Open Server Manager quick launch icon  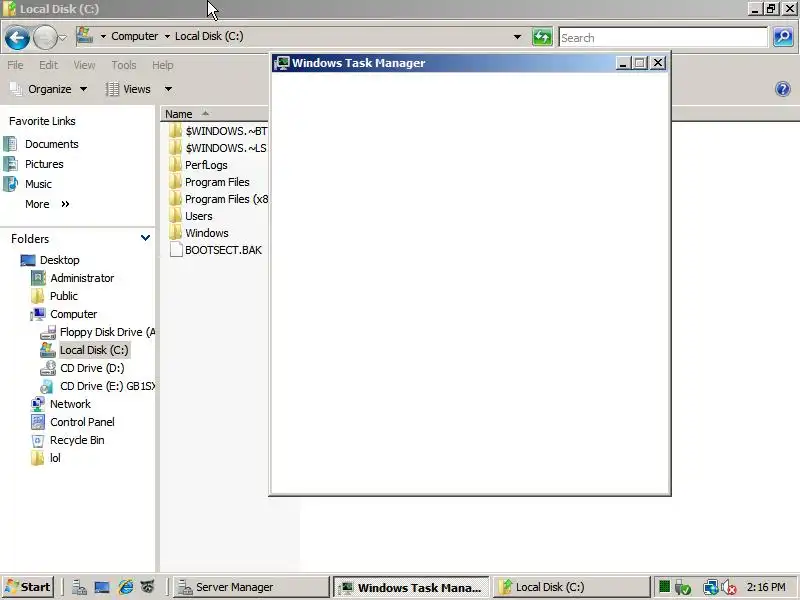(79, 587)
